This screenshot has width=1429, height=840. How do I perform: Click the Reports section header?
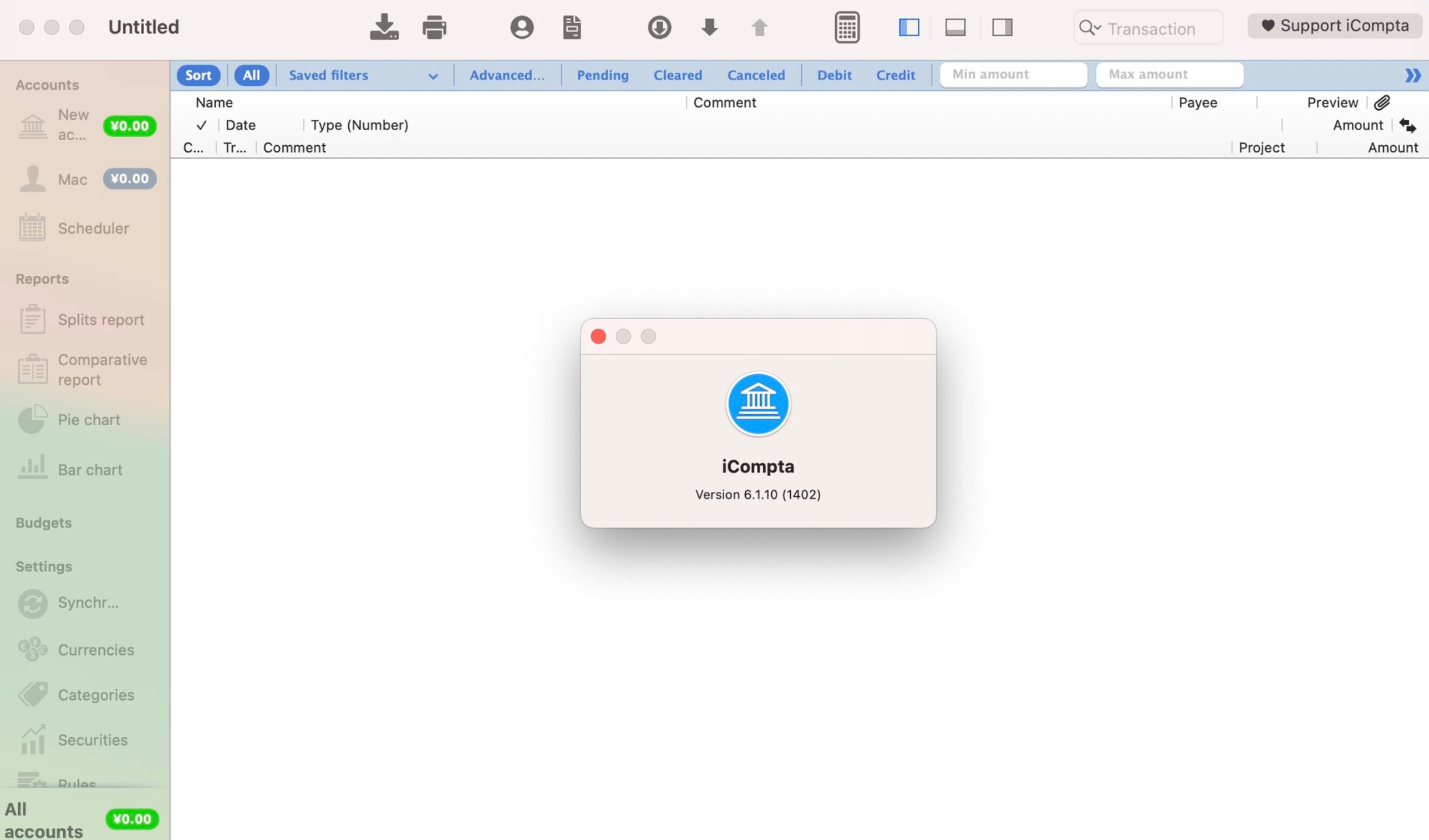click(x=42, y=278)
